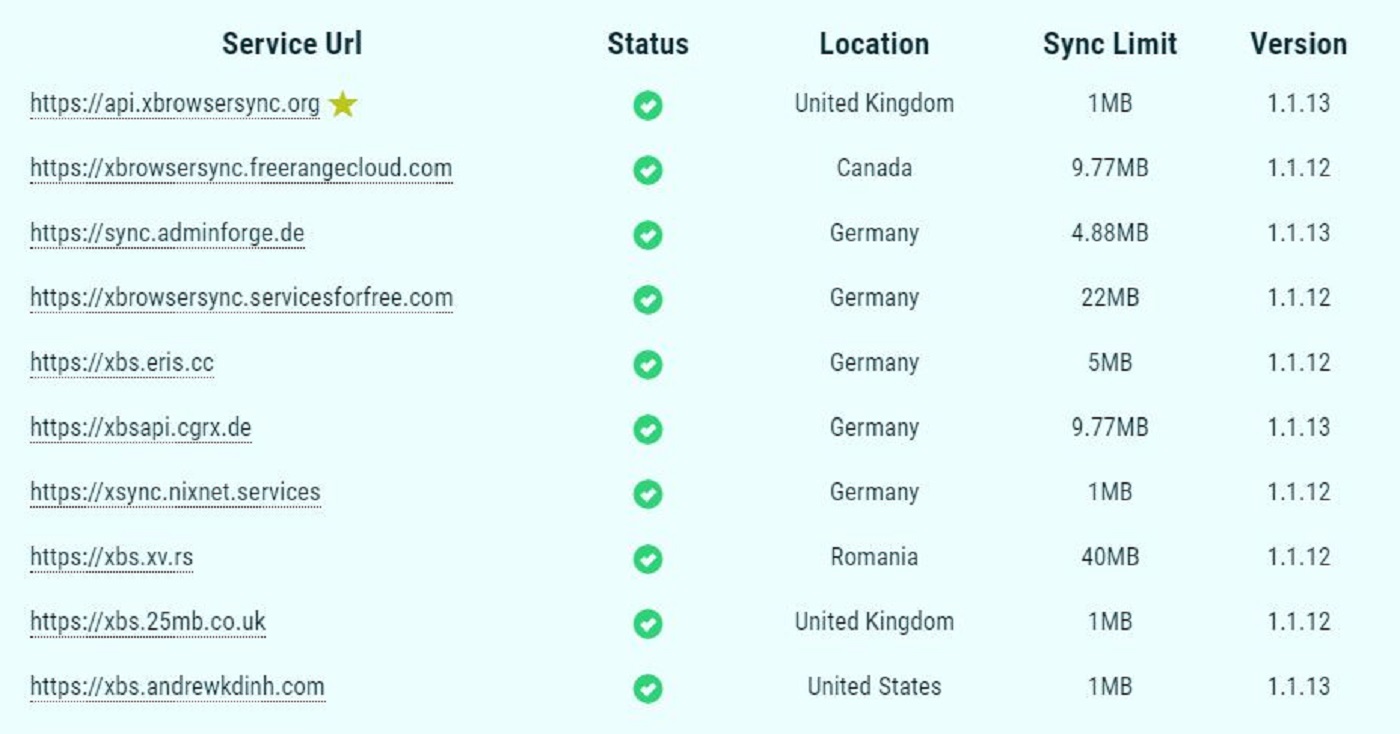
Task: Click the green checkmark for servicesforfree service
Action: (x=648, y=299)
